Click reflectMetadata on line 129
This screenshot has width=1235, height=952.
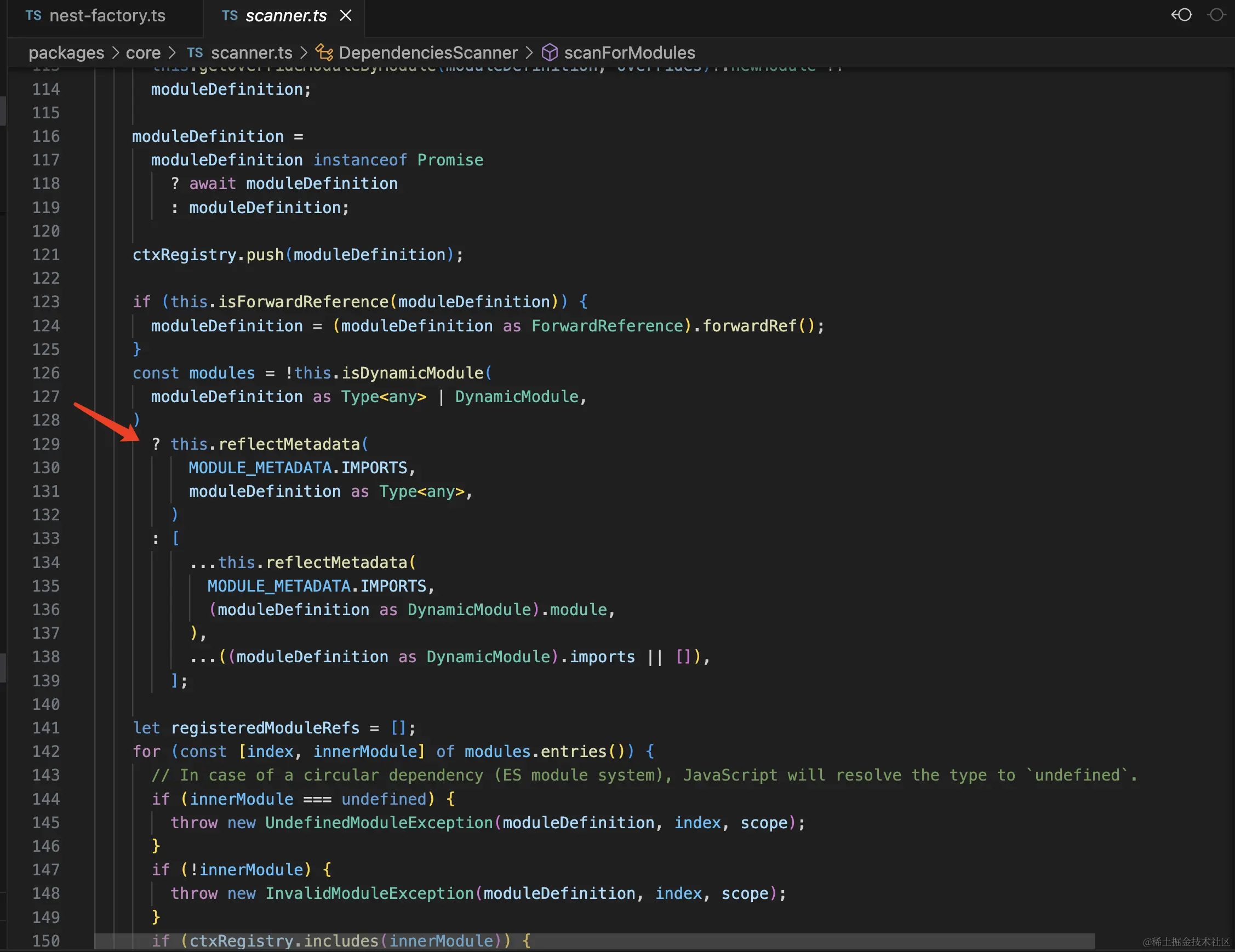click(289, 444)
